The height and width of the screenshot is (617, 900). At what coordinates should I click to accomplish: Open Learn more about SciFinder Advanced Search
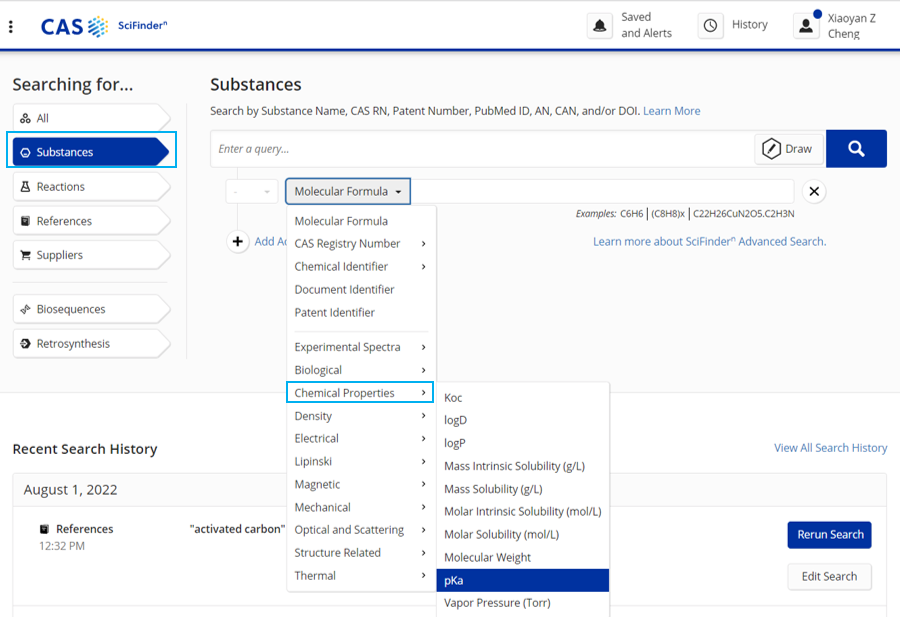tap(709, 242)
